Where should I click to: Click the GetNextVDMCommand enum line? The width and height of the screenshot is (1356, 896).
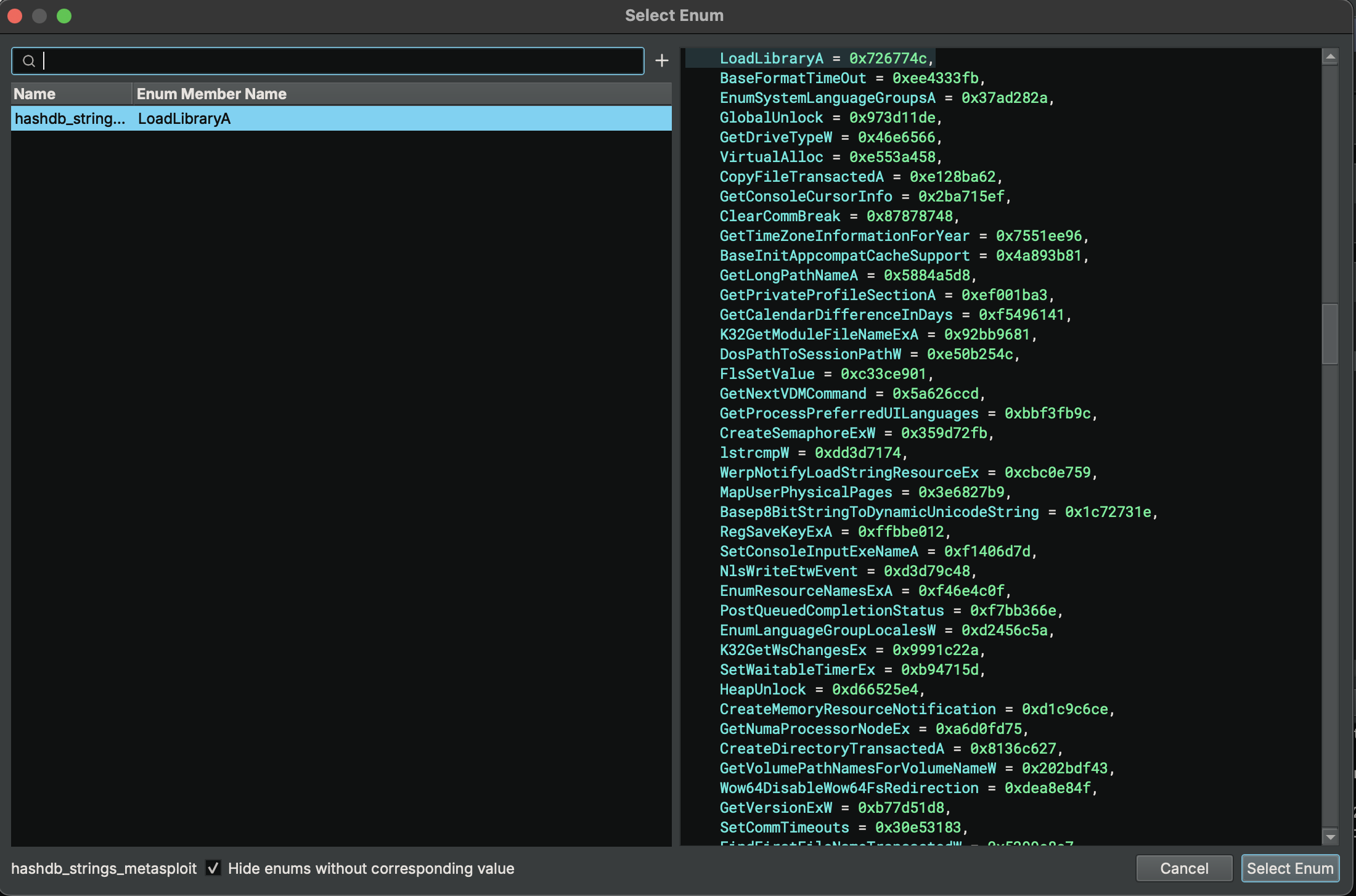click(852, 394)
